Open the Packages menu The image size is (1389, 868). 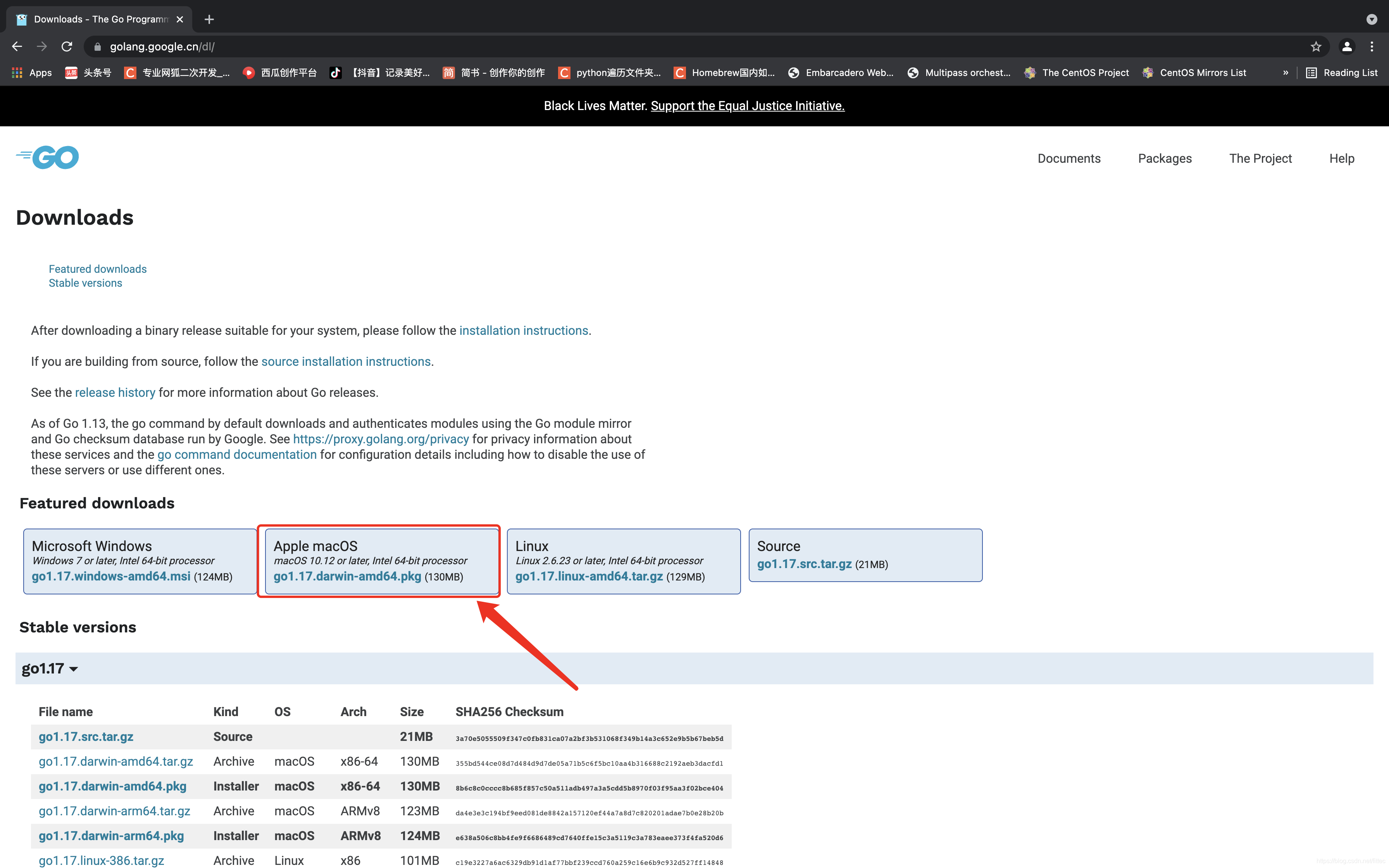[1165, 158]
